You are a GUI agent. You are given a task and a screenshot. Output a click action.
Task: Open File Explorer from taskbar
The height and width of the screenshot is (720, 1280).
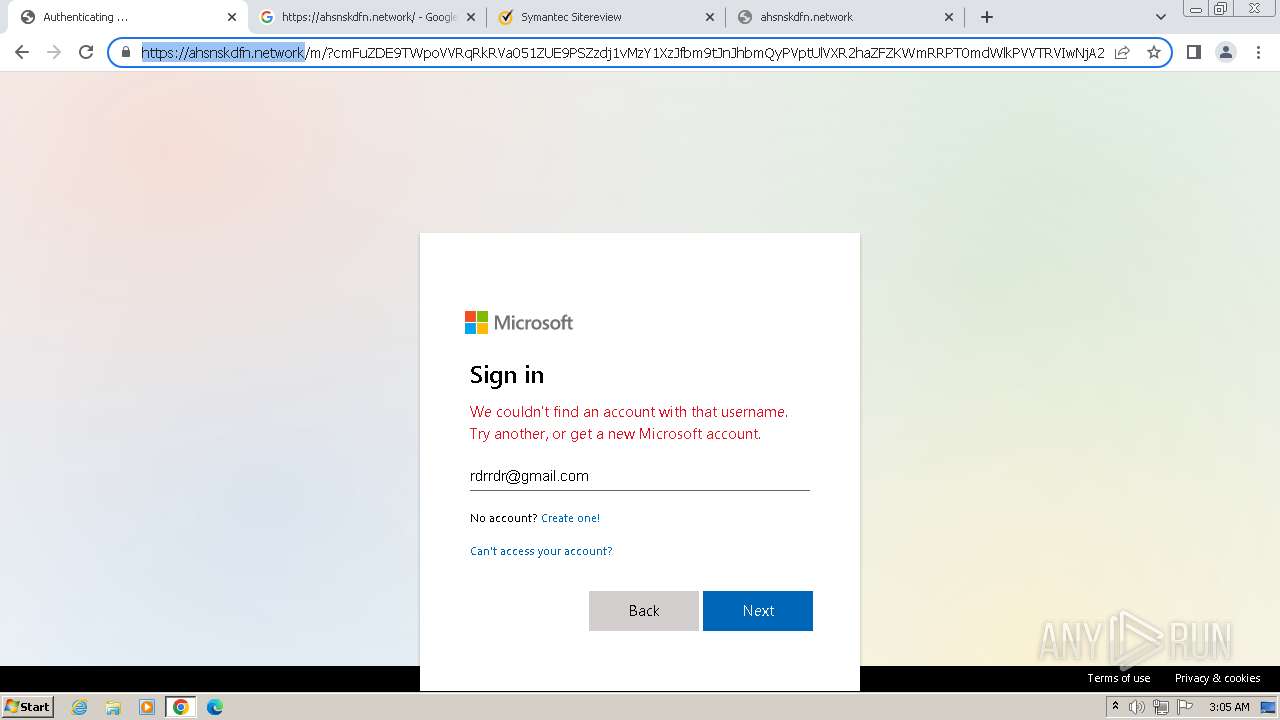click(x=113, y=707)
